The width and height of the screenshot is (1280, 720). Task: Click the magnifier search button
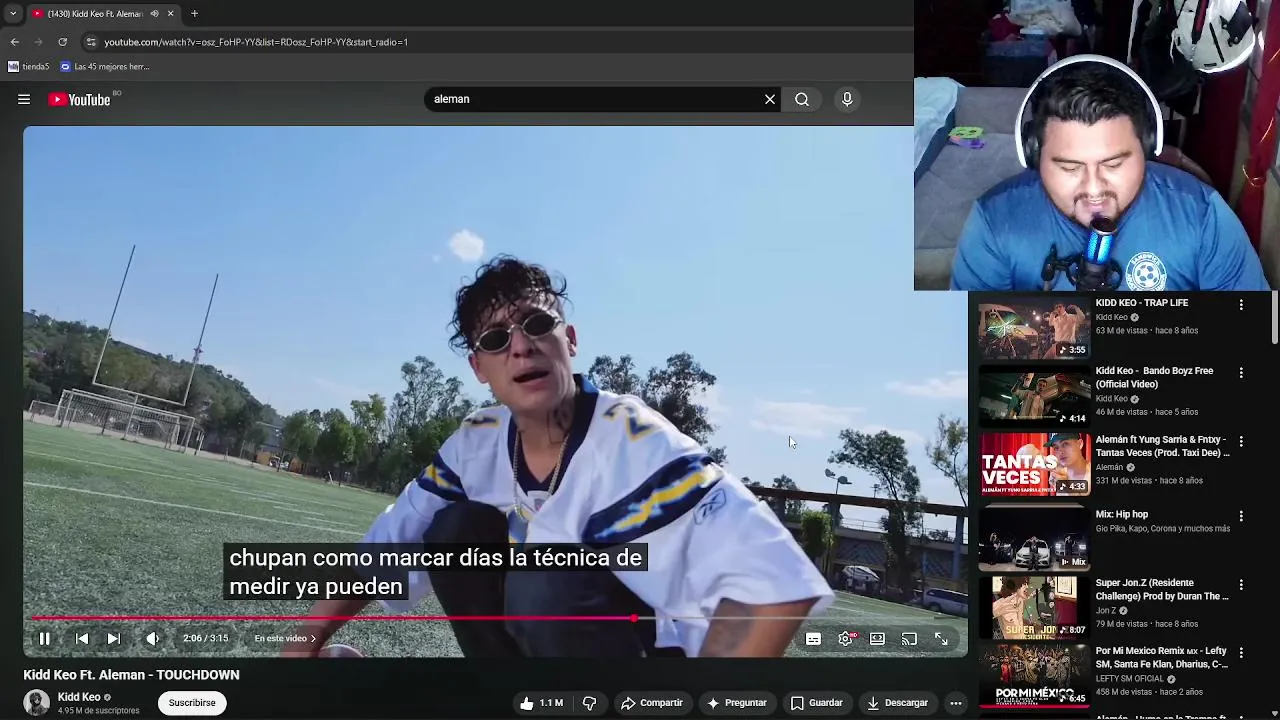tap(802, 99)
